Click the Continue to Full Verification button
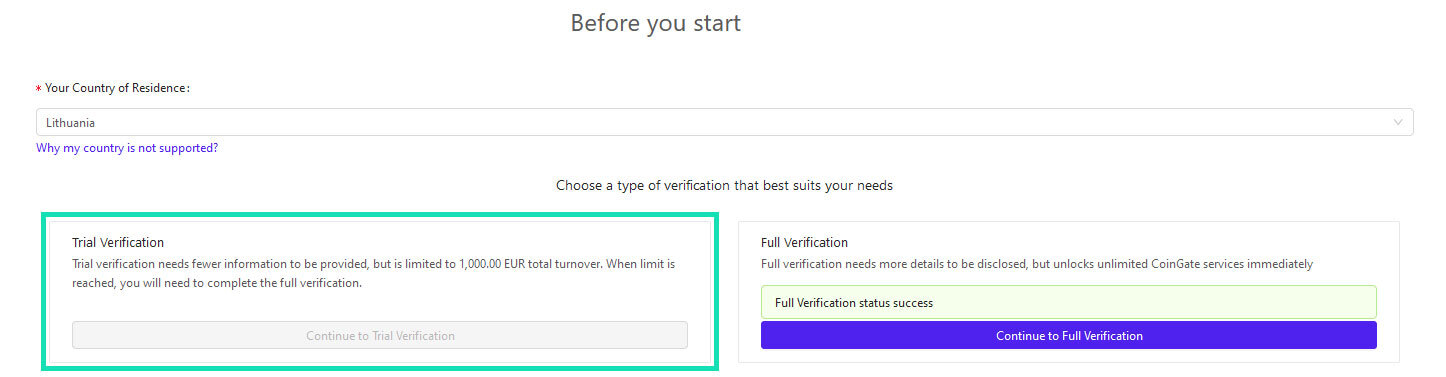 click(1068, 335)
